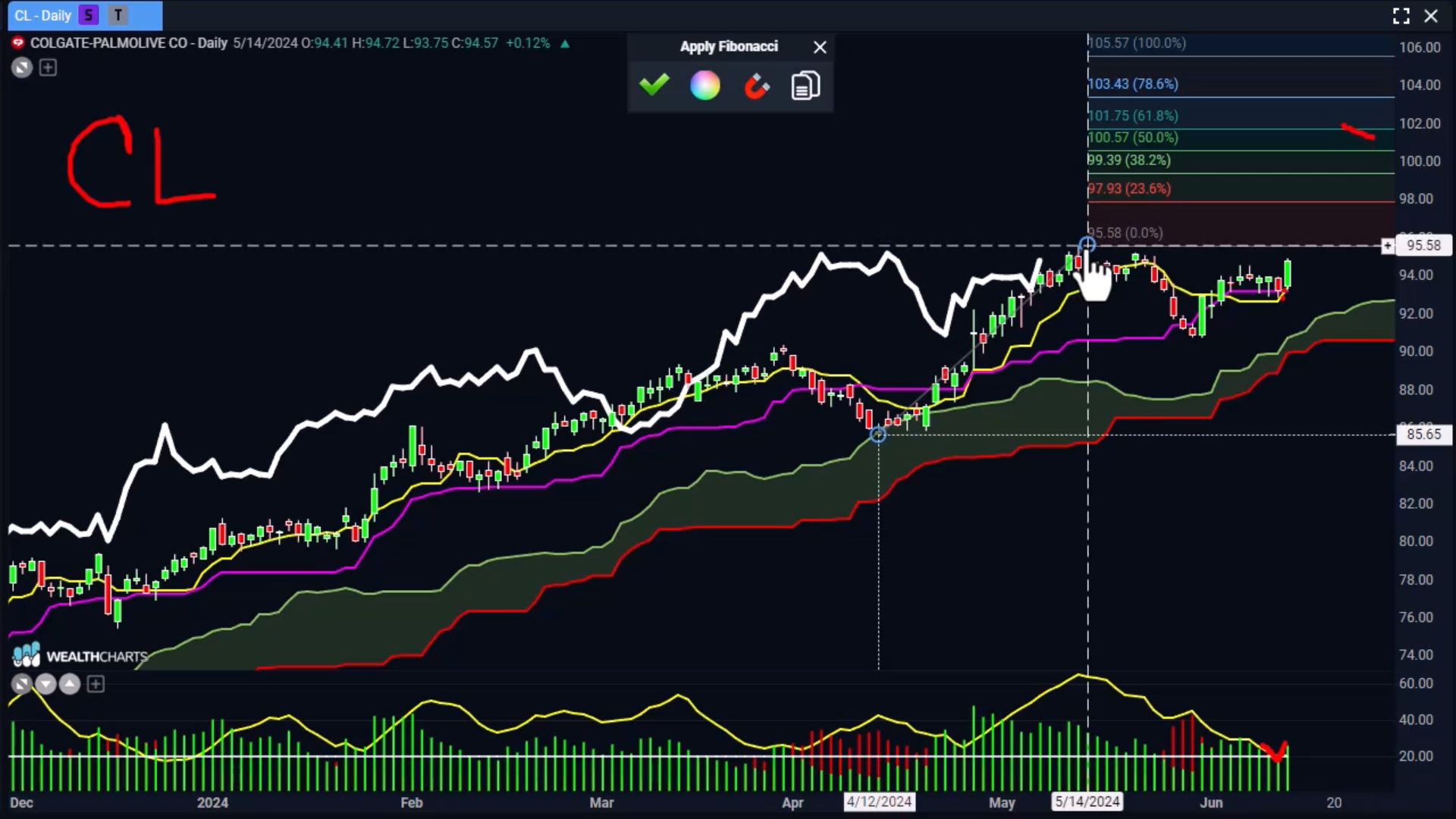Click the Jun label on the time axis
Screen dimensions: 1456x819
[x=1211, y=802]
